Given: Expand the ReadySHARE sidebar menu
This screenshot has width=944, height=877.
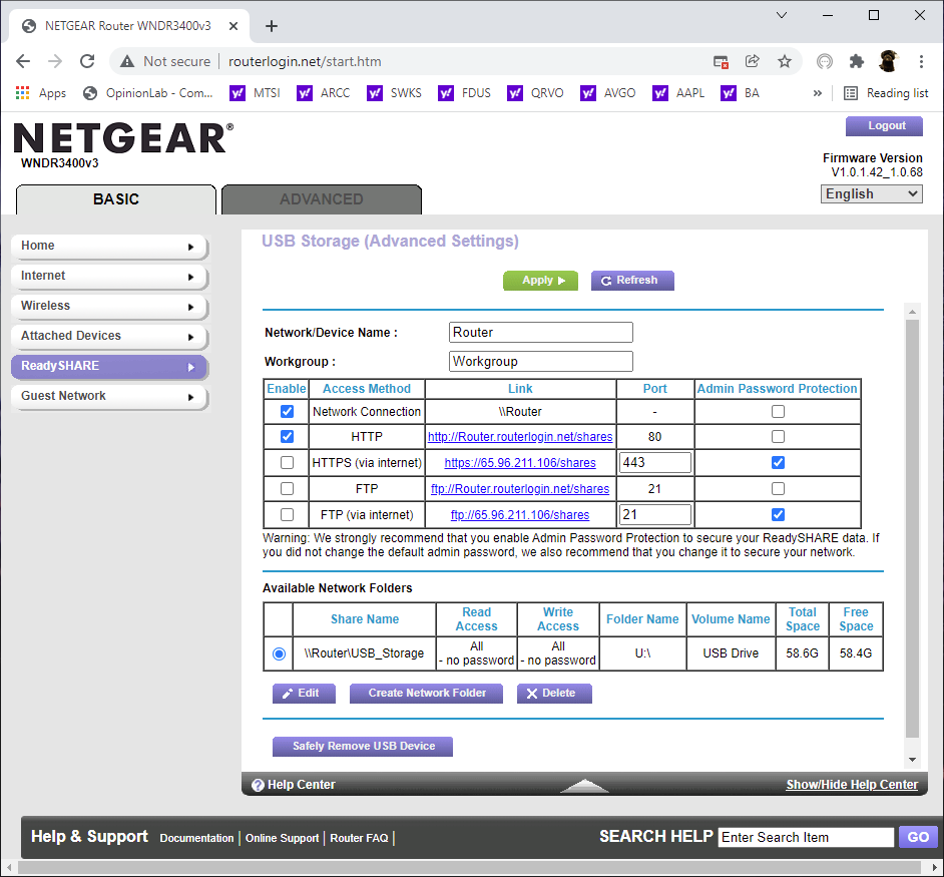Looking at the screenshot, I should (x=108, y=366).
